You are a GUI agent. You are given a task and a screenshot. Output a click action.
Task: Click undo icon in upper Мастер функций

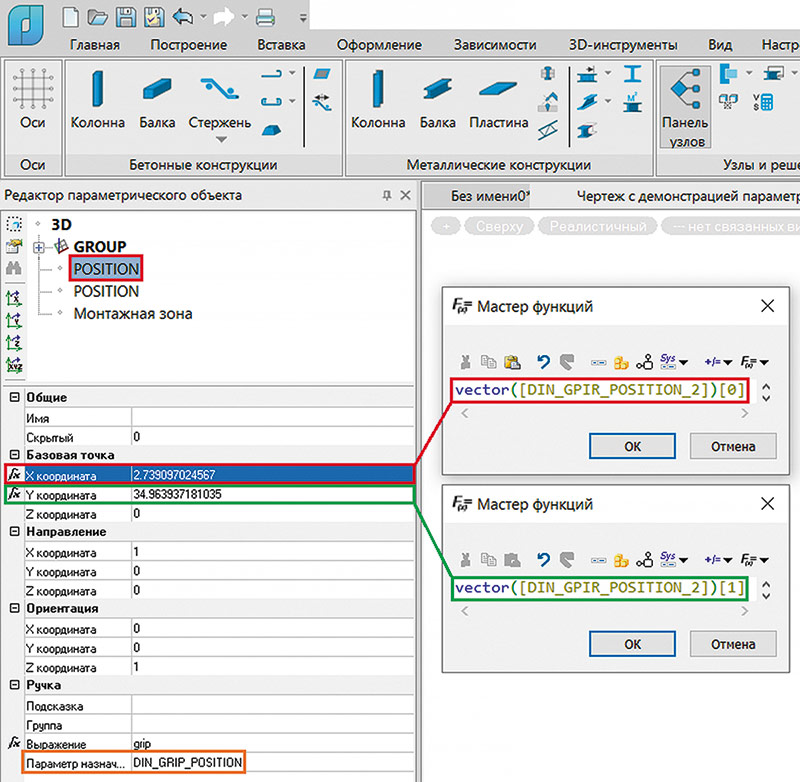[543, 362]
